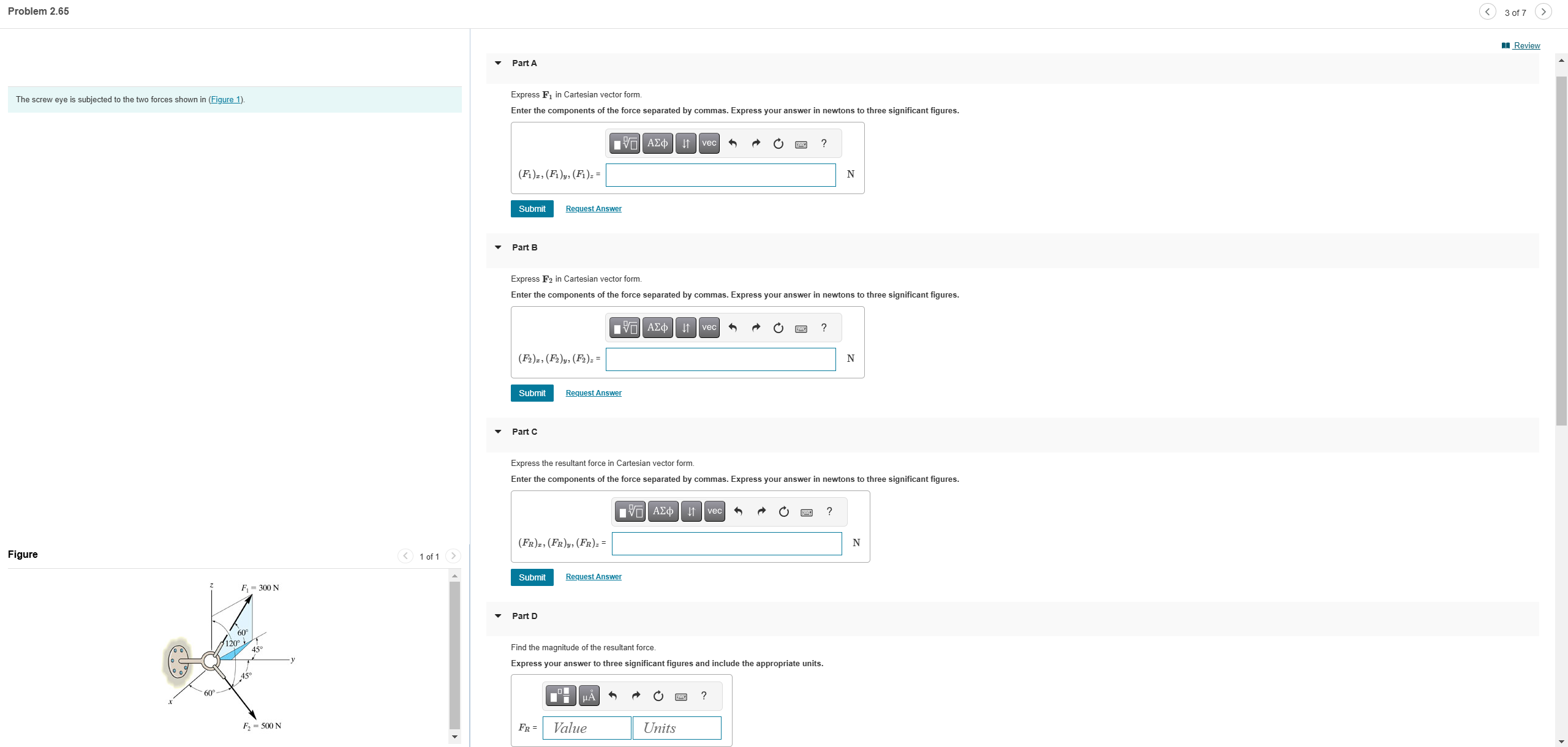Viewport: 1568px width, 747px height.
Task: Submit the Part A answer
Action: tap(532, 209)
